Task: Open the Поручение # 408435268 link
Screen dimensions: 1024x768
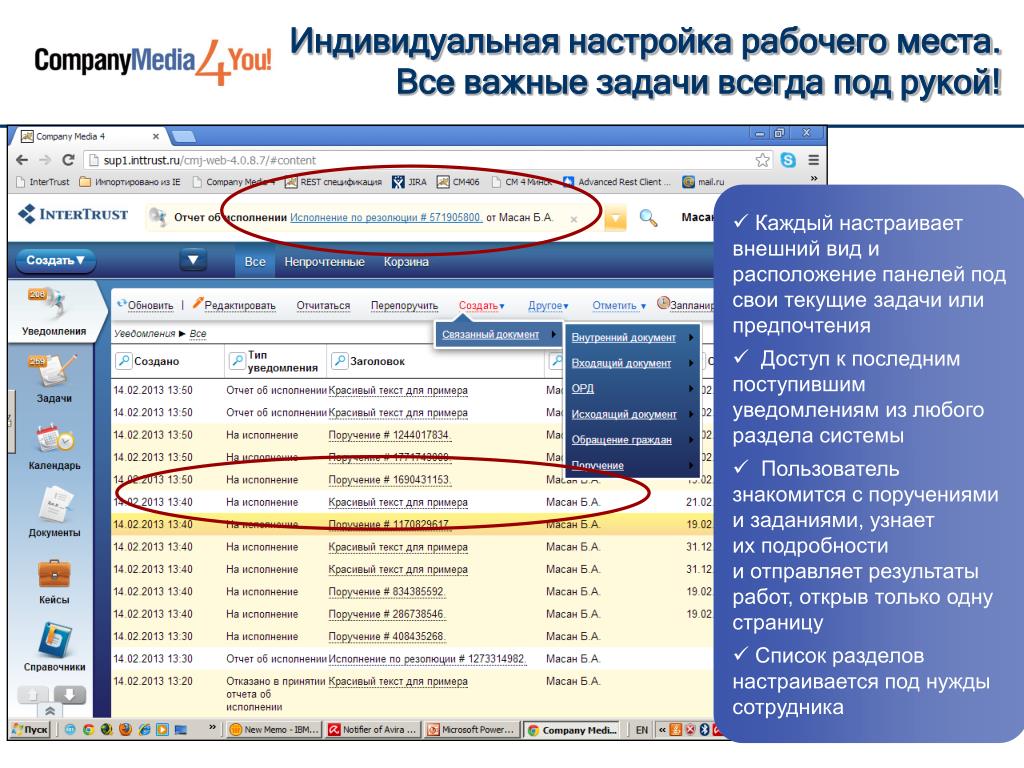Action: coord(387,636)
